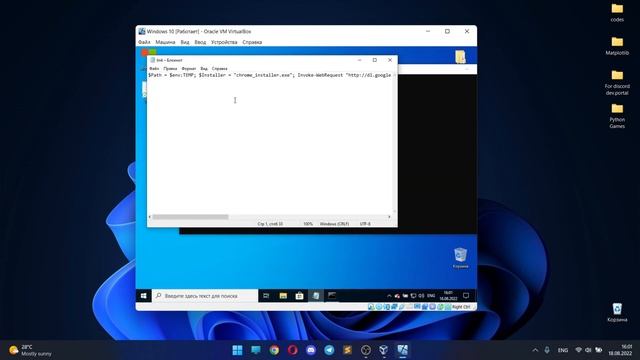Open the guest notification center icon

[x=466, y=296]
